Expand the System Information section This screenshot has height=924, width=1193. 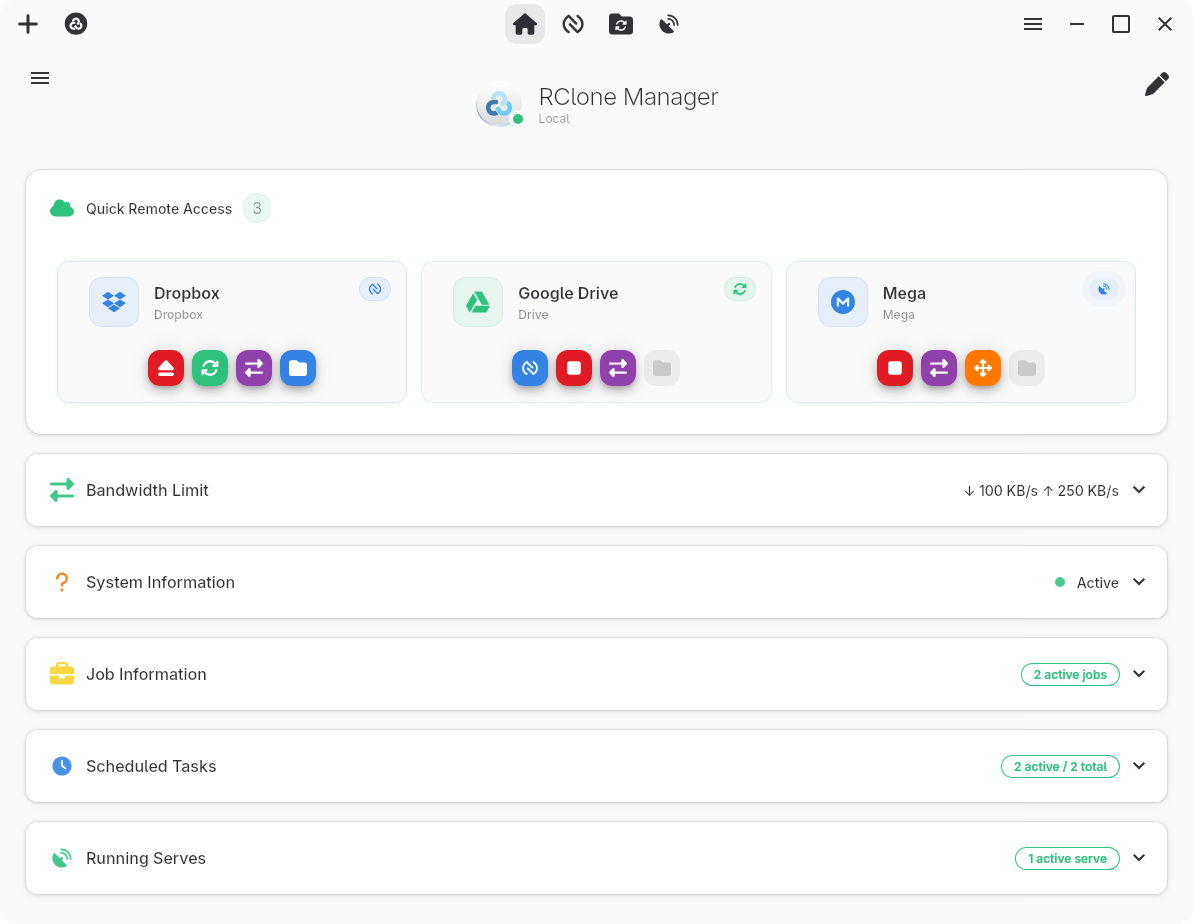pyautogui.click(x=1139, y=582)
